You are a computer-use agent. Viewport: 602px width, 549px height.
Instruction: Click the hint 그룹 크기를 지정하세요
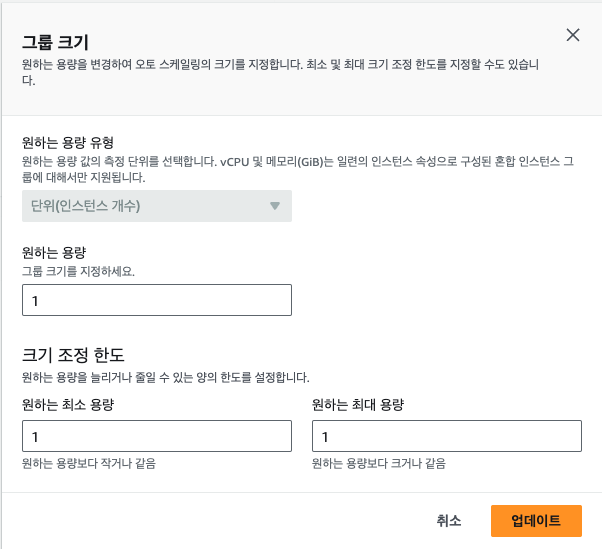[78, 271]
